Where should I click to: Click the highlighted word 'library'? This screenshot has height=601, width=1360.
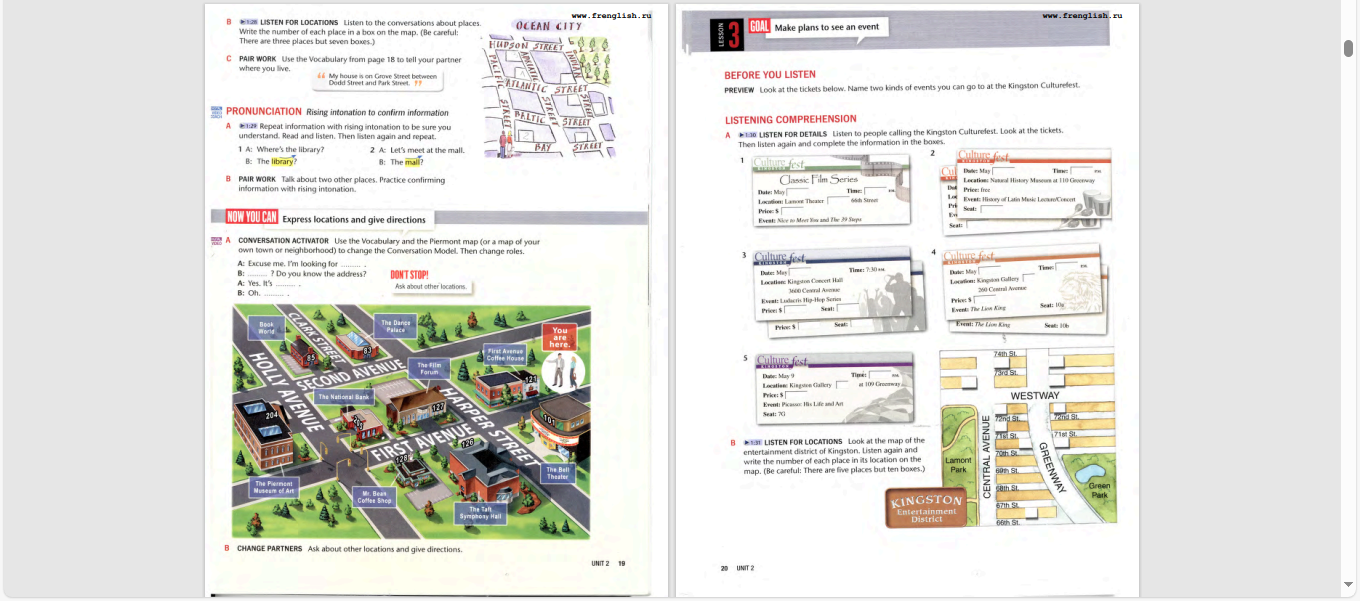(283, 161)
